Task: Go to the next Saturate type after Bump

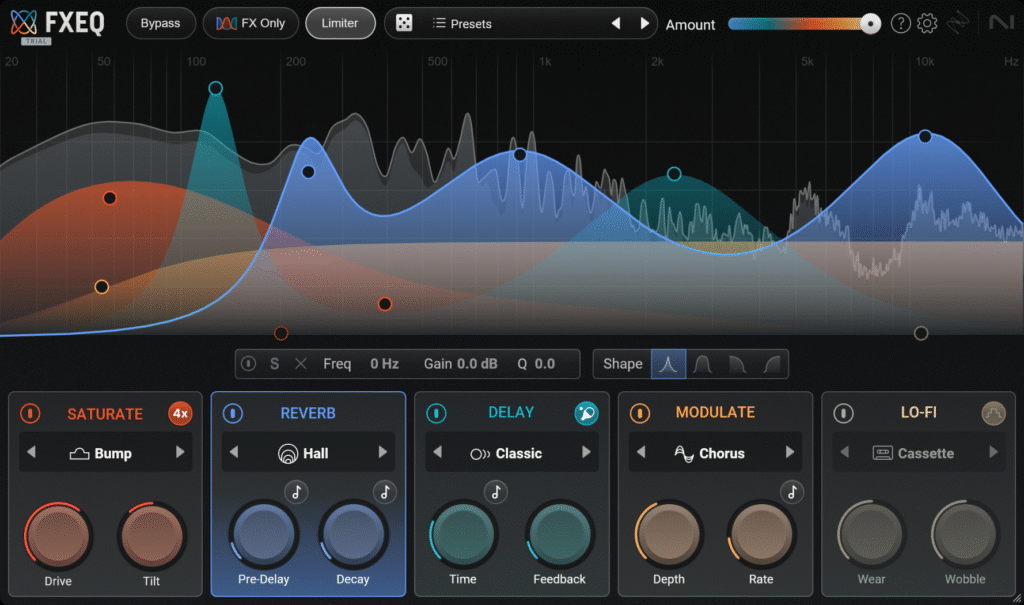Action: coord(181,453)
